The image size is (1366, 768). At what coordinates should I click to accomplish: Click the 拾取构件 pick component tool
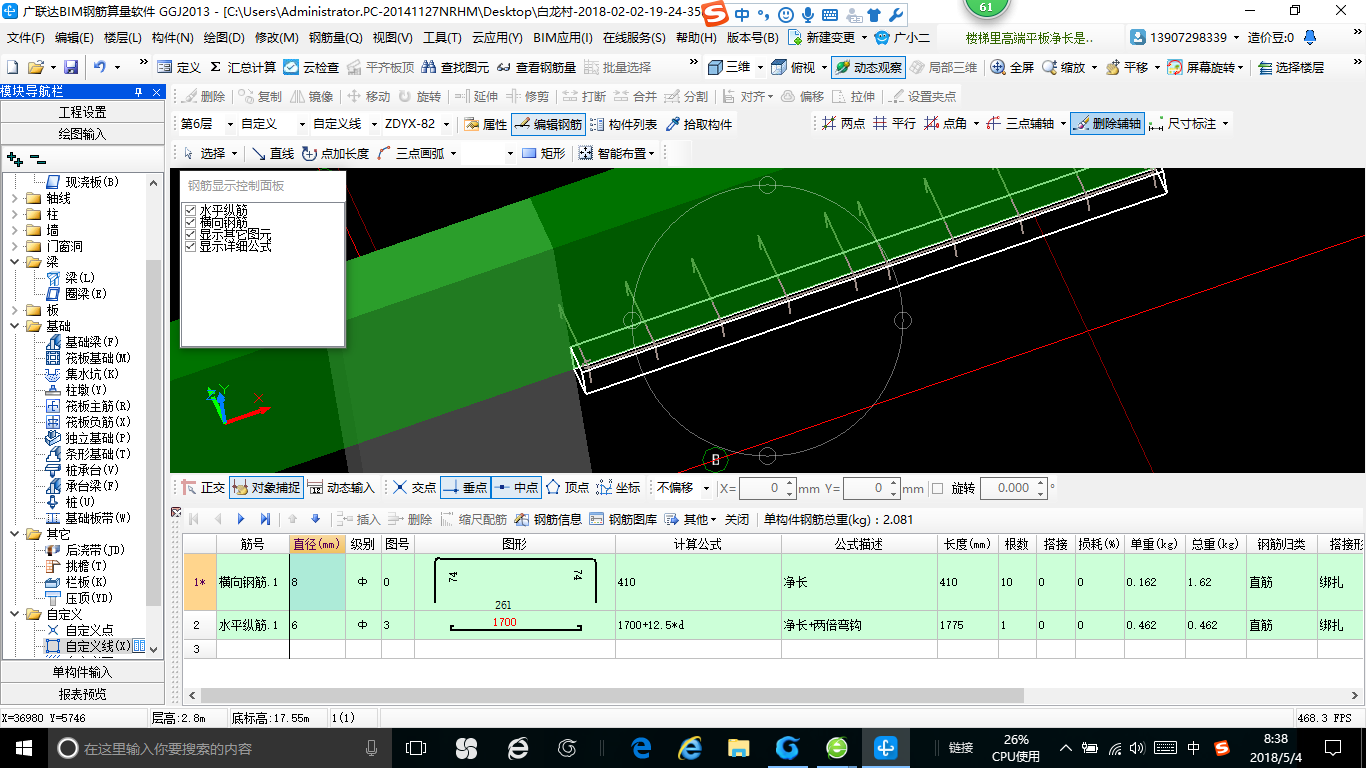pyautogui.click(x=698, y=124)
